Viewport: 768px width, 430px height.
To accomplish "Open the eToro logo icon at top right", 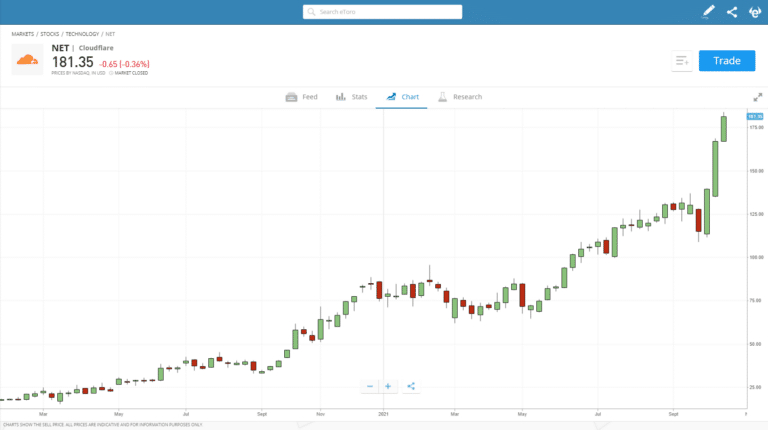I will (755, 12).
